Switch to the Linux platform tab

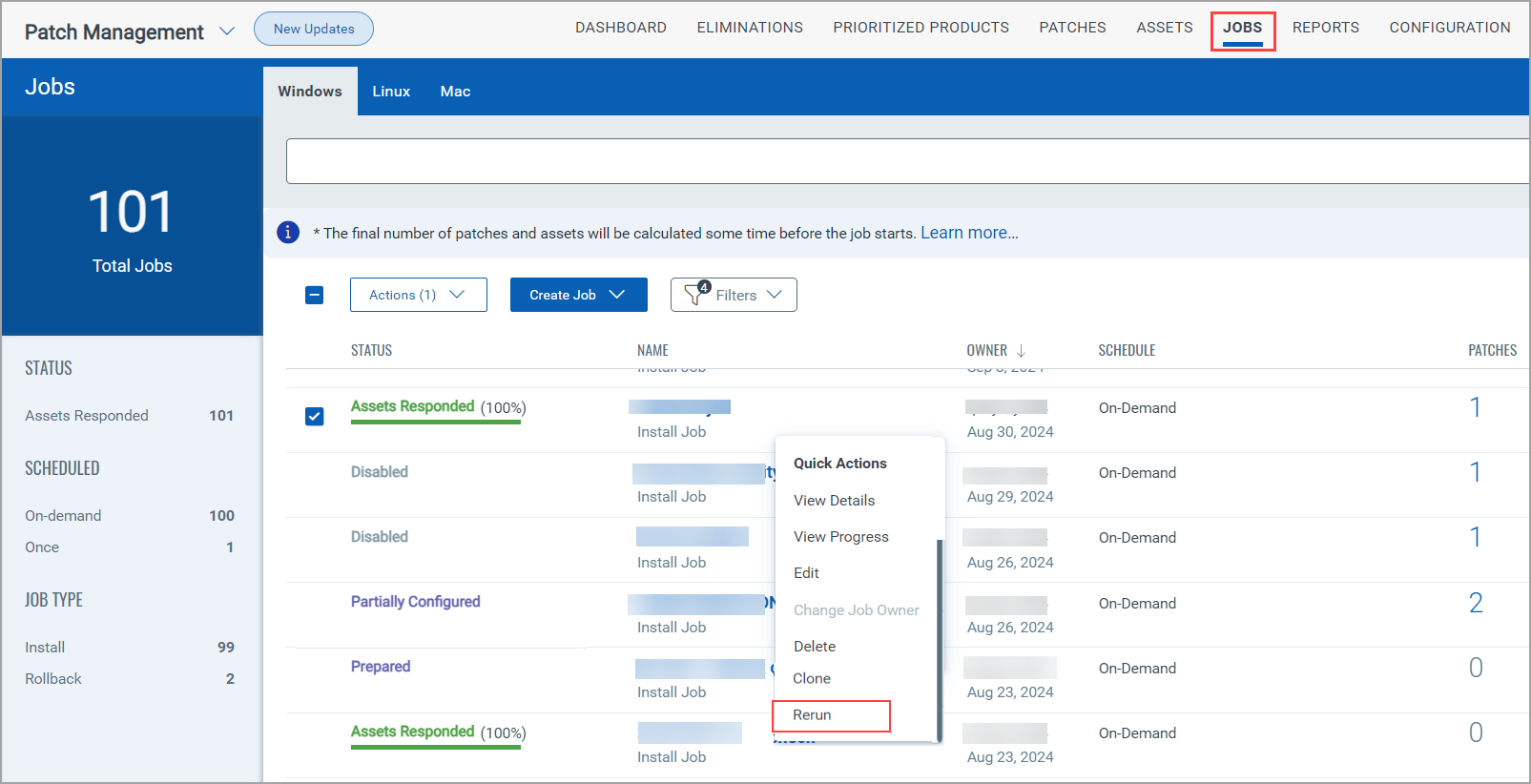coord(391,92)
